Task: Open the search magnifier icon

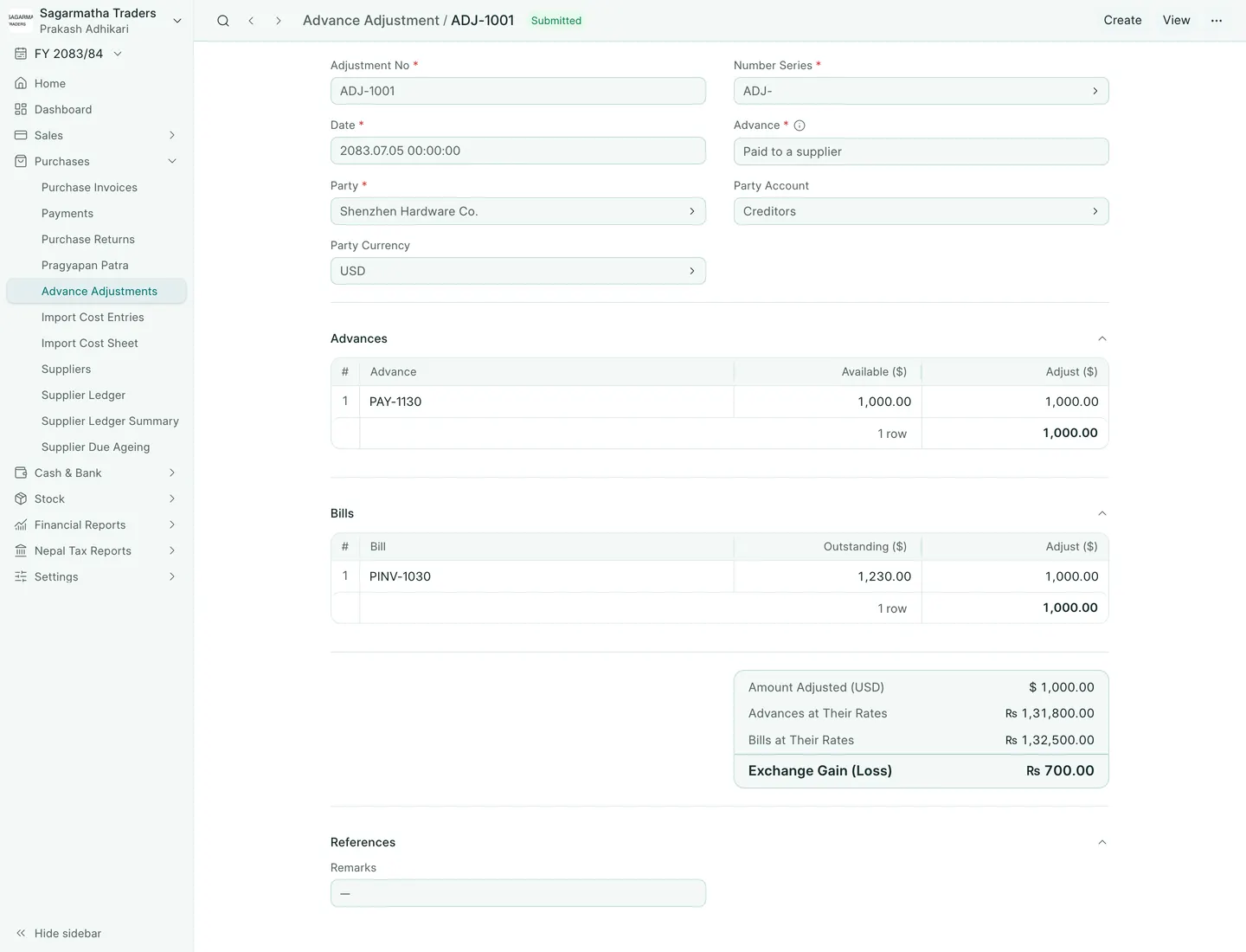Action: (x=223, y=21)
